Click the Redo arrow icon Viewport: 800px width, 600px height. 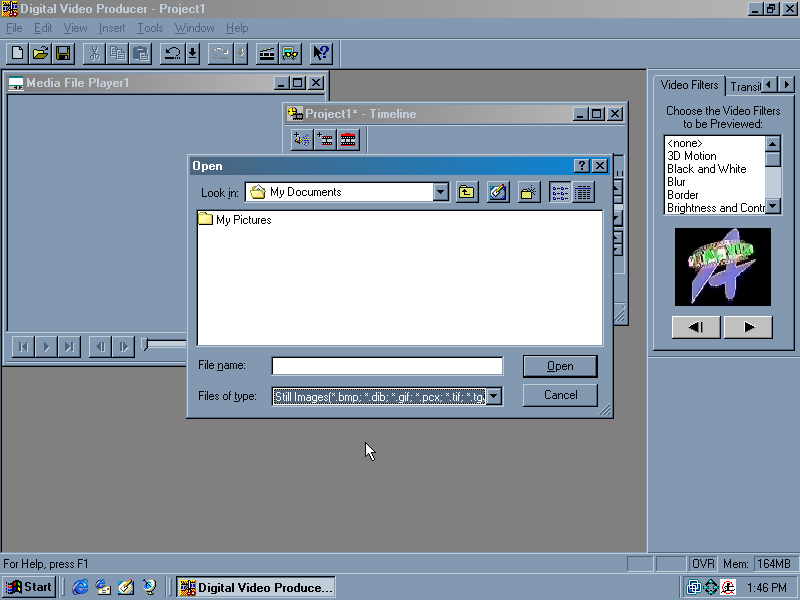[220, 53]
